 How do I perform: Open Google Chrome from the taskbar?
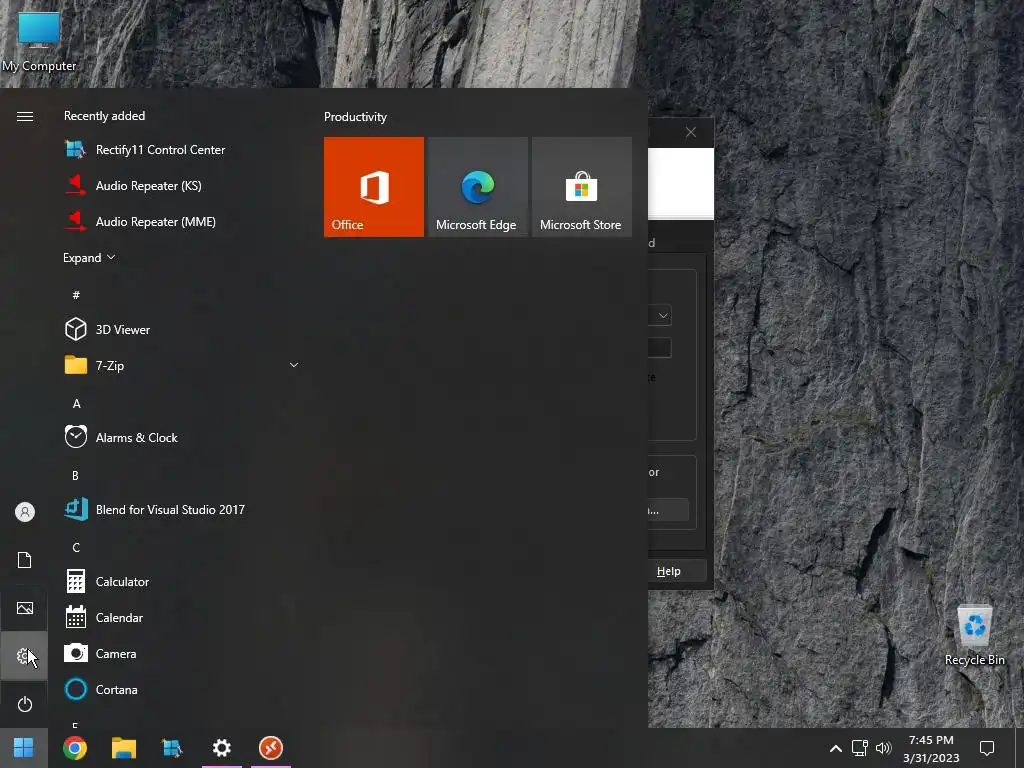tap(75, 748)
